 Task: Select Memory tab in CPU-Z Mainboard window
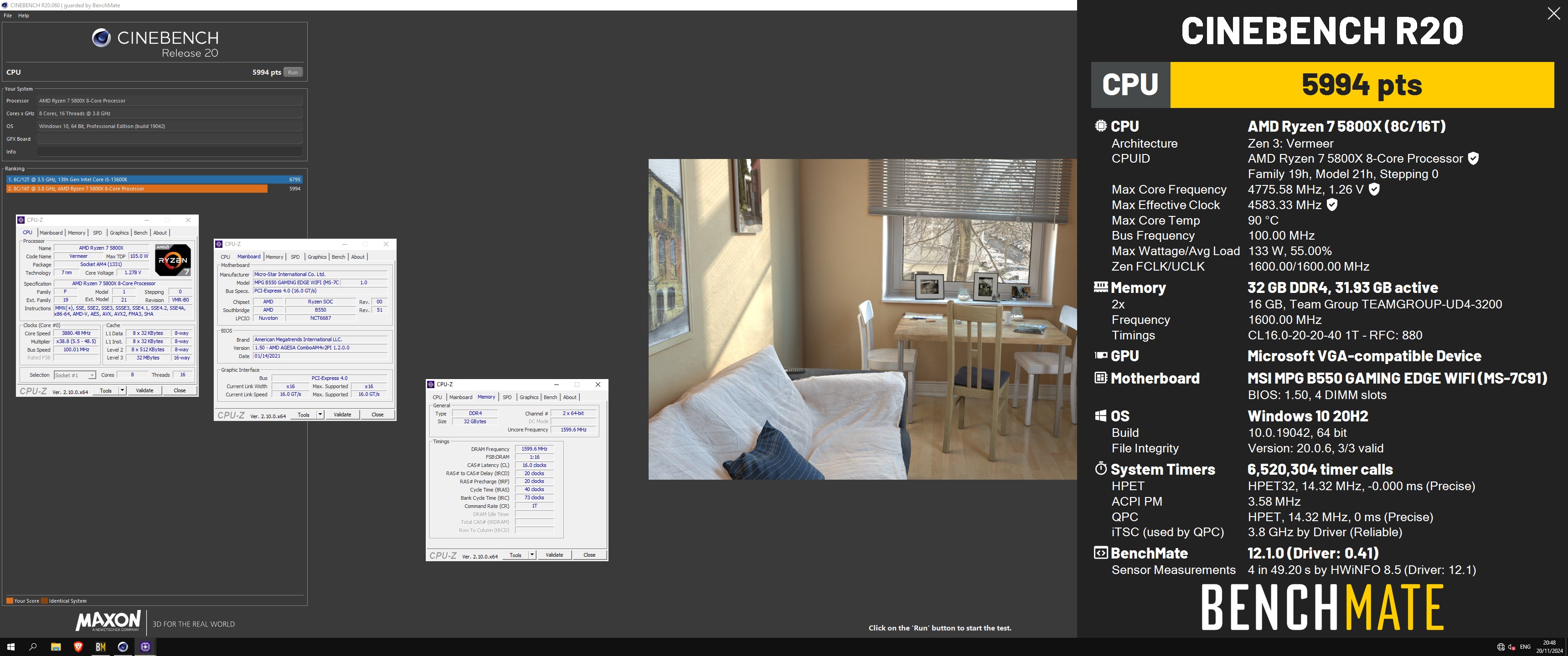[274, 257]
